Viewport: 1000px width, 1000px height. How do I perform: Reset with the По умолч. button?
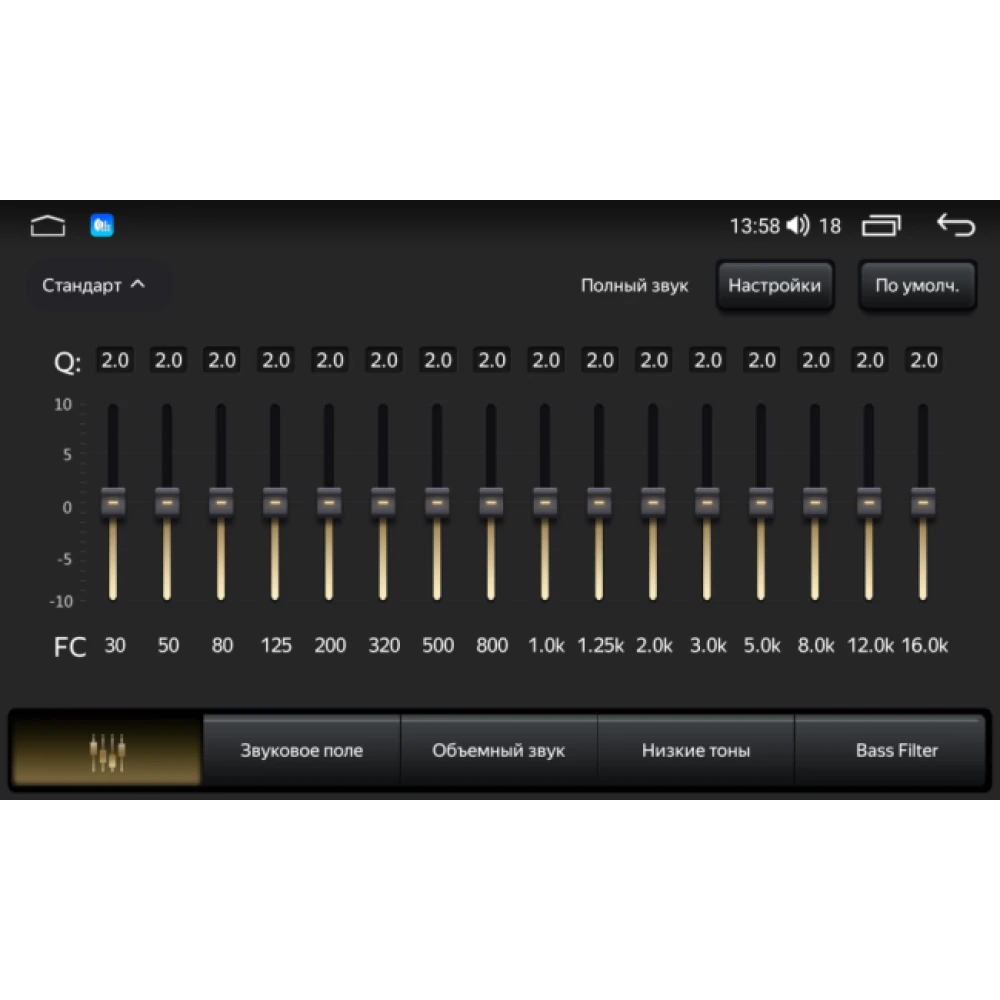coord(917,285)
